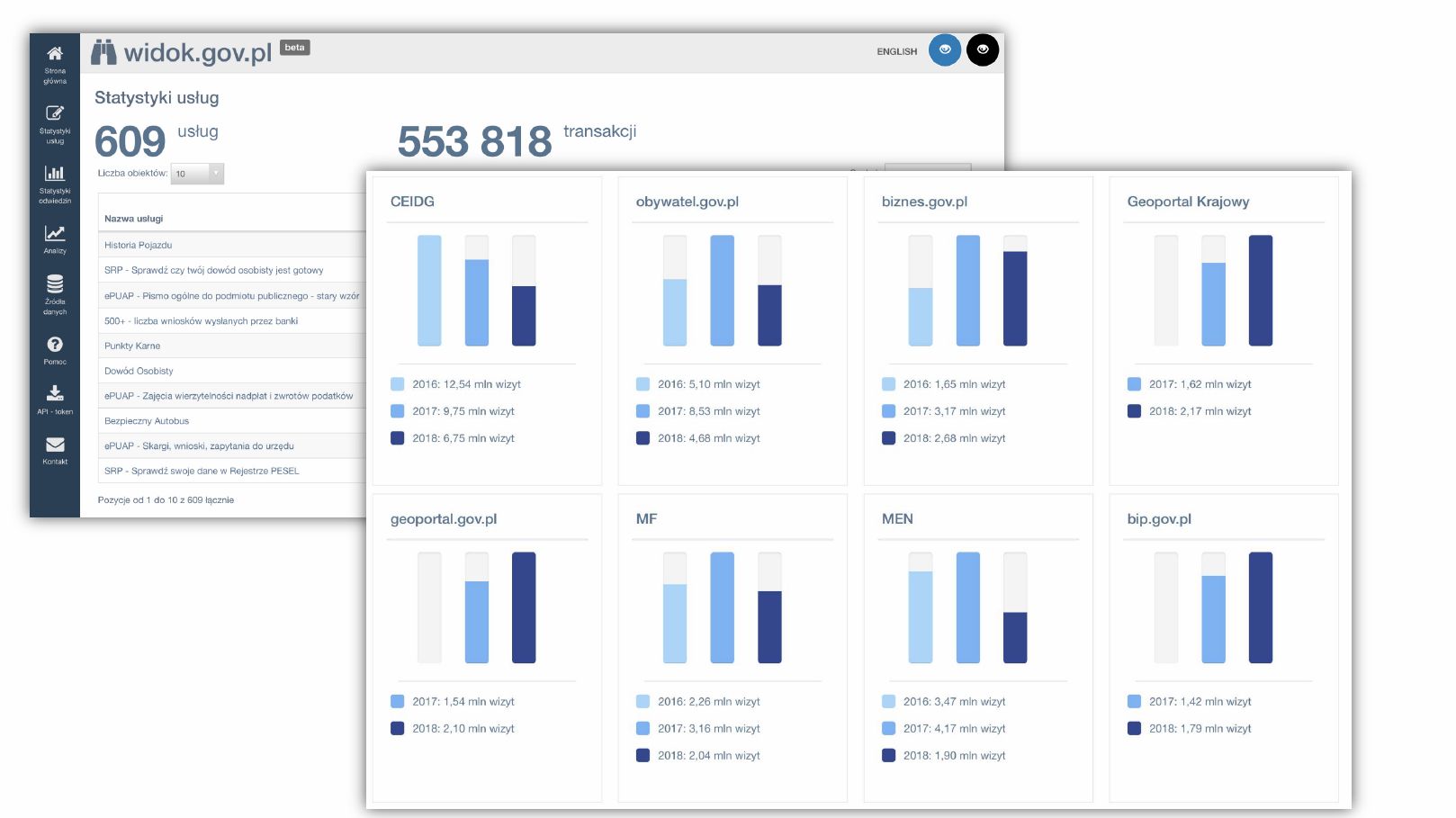The image size is (1456, 818).
Task: Click the Pozycje od 1 do 10 pagination text
Action: tap(166, 500)
